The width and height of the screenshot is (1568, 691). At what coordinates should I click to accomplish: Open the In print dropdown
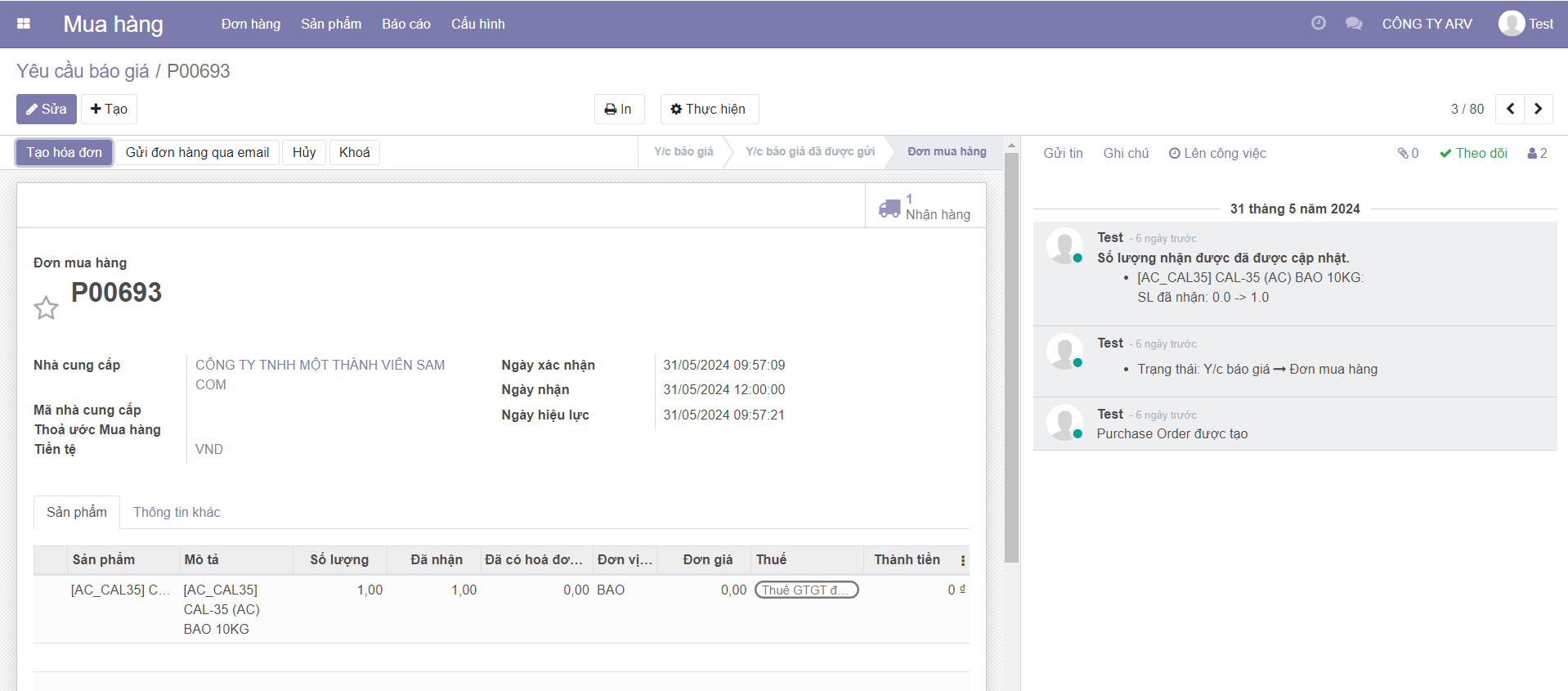(x=619, y=109)
